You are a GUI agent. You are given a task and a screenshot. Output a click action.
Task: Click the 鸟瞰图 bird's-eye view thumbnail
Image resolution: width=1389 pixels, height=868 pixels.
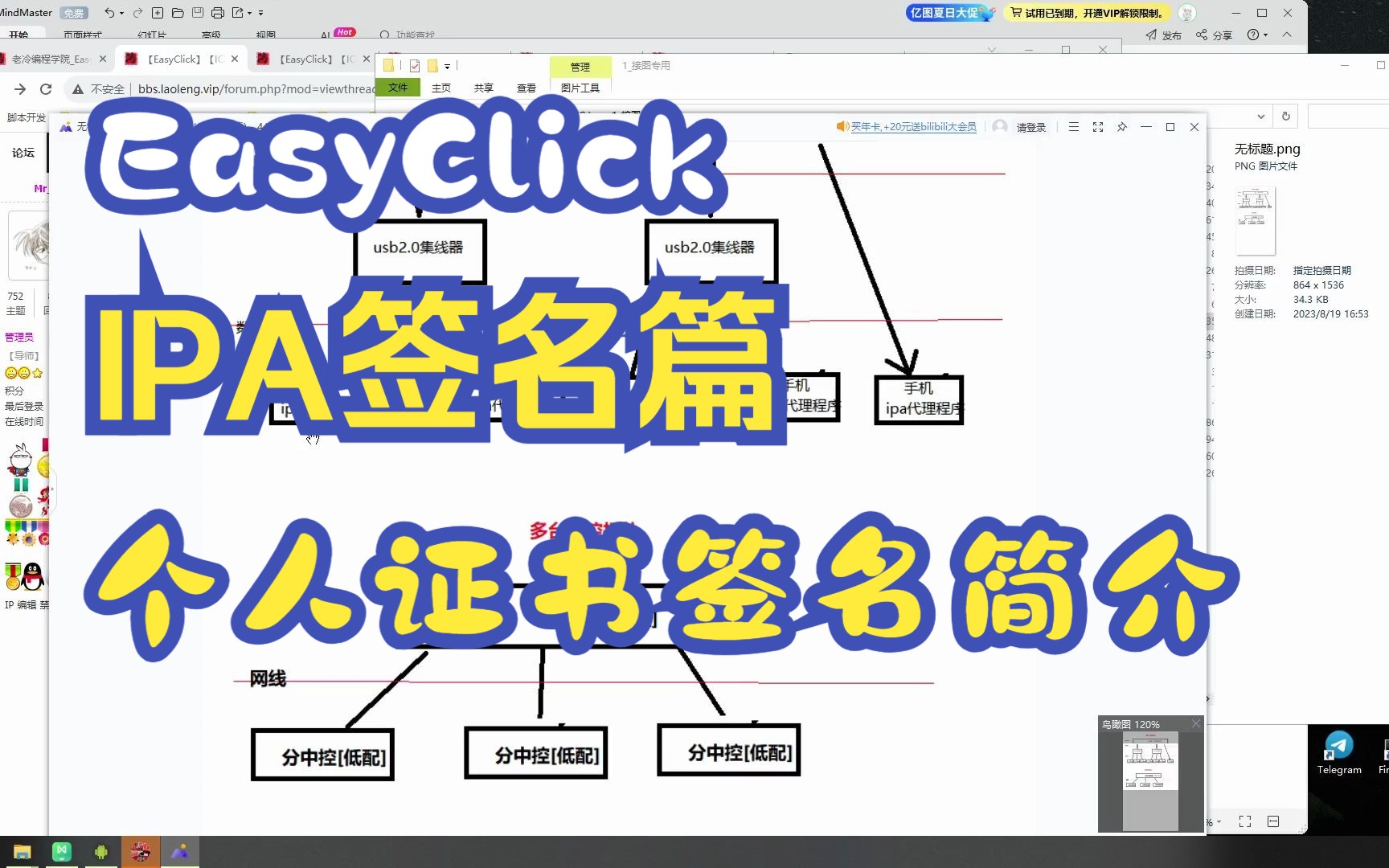click(1150, 781)
